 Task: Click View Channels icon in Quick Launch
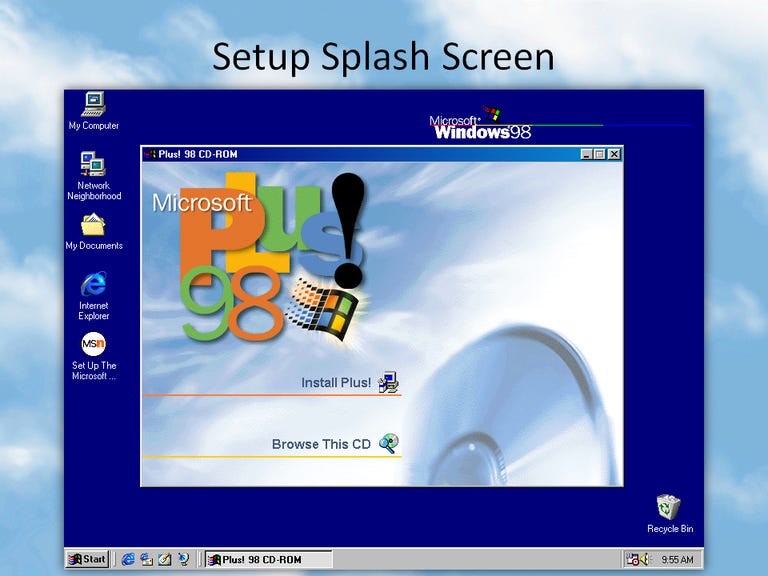pos(184,559)
